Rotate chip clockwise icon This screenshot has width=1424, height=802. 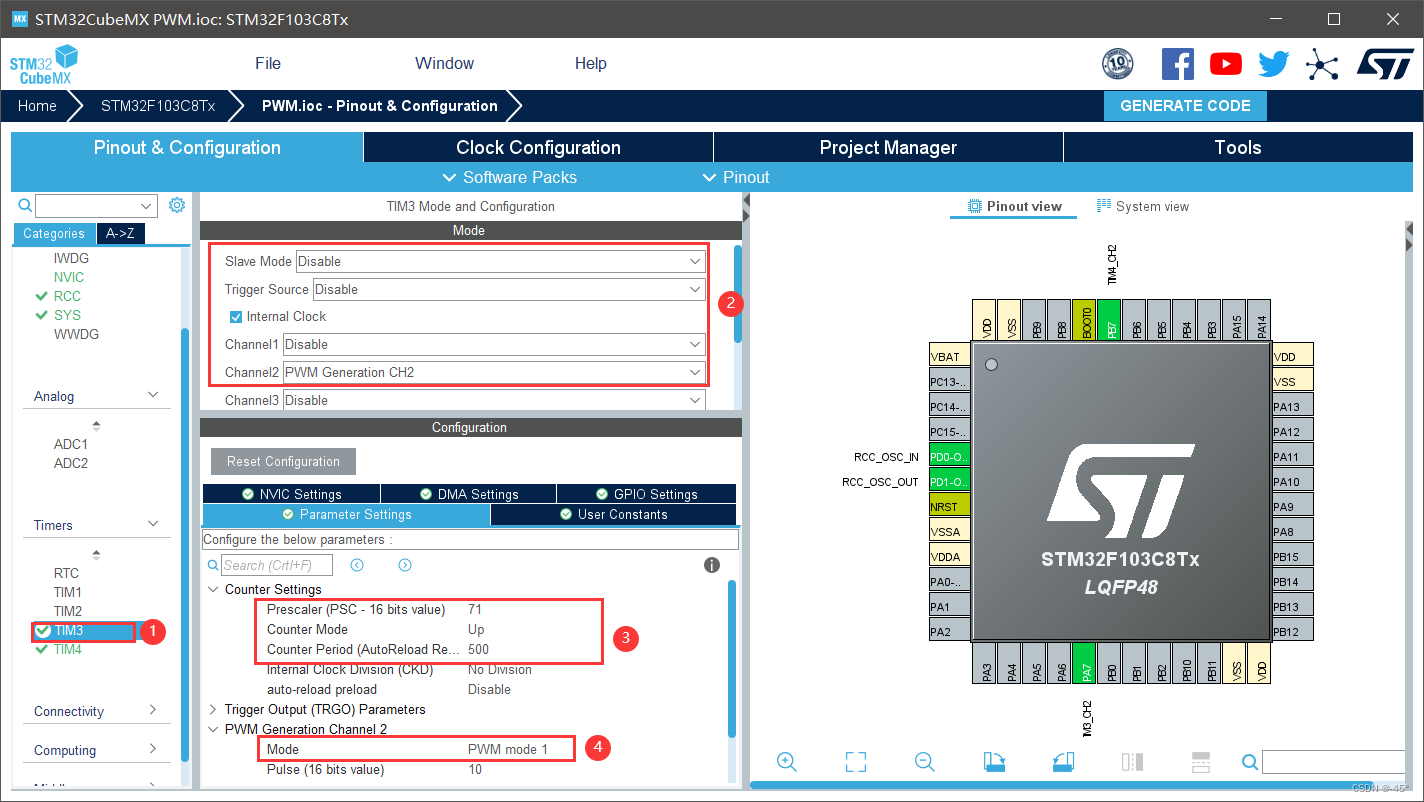tap(994, 762)
